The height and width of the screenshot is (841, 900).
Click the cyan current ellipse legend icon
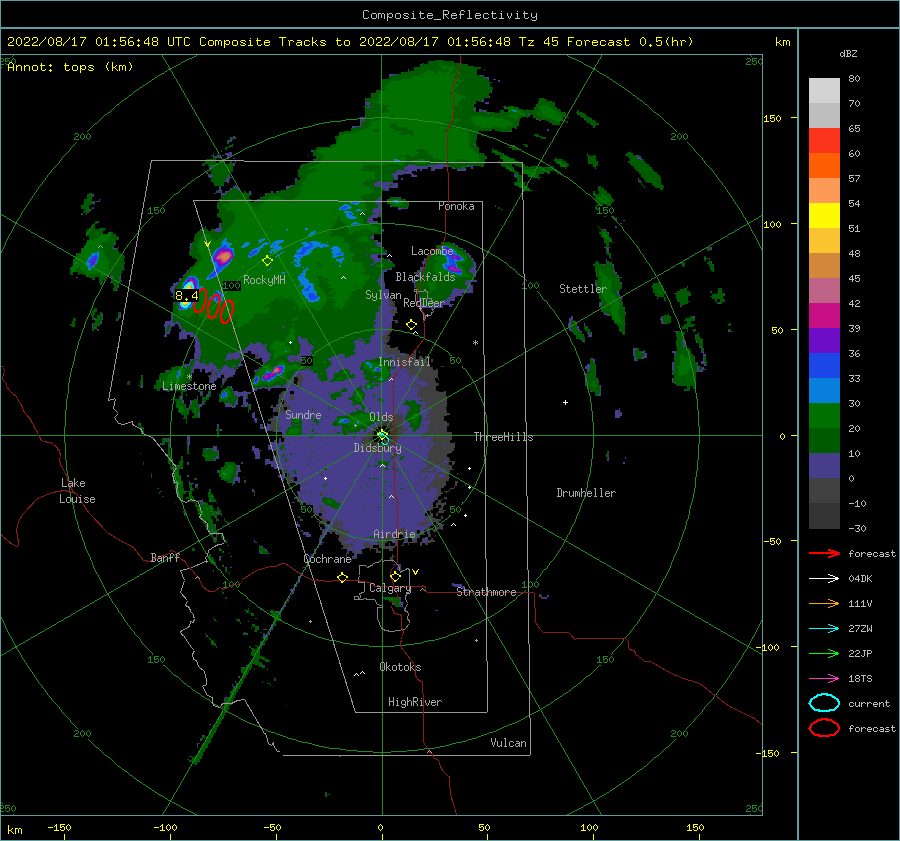pyautogui.click(x=824, y=703)
